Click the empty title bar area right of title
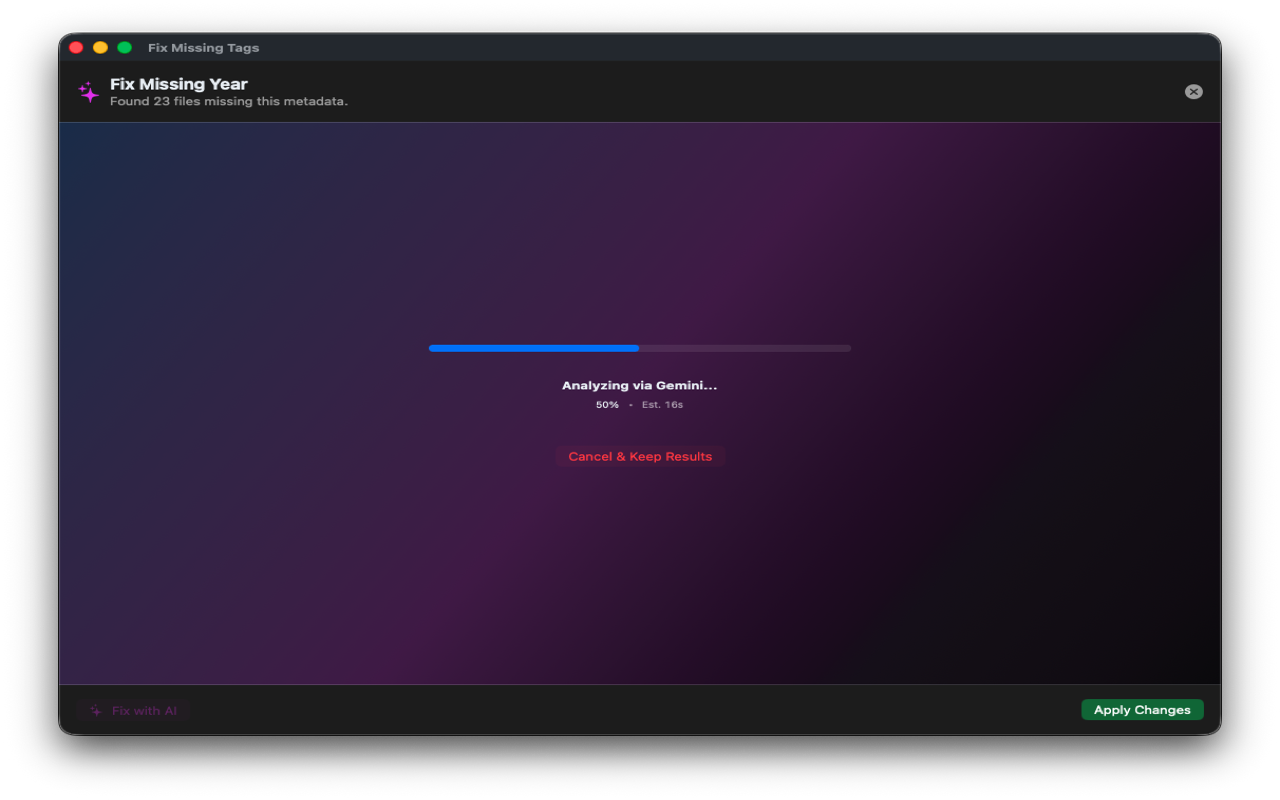1280x800 pixels. [700, 48]
